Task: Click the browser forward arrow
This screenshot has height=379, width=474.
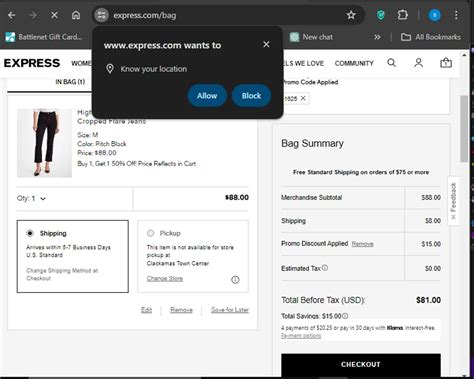Action: pyautogui.click(x=33, y=15)
